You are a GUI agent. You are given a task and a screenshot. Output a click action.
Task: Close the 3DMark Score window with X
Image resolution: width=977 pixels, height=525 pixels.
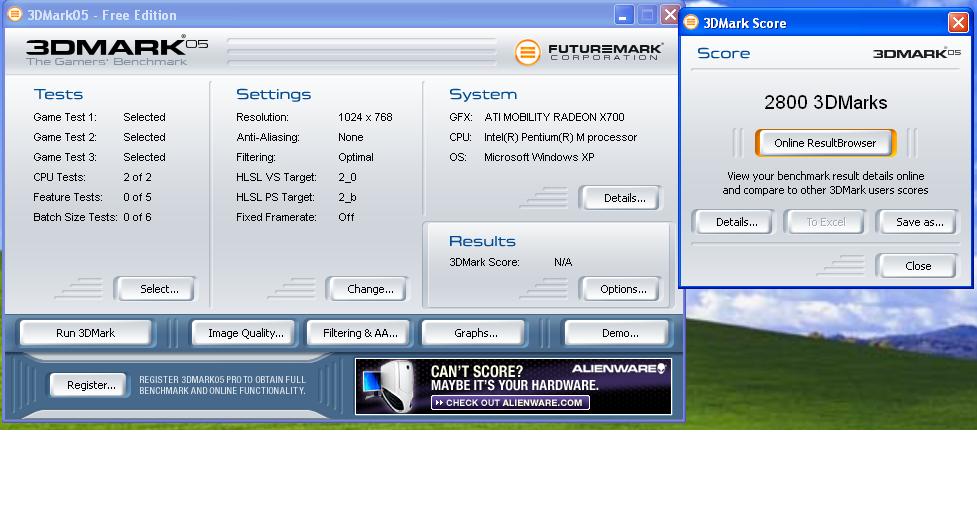tap(958, 23)
